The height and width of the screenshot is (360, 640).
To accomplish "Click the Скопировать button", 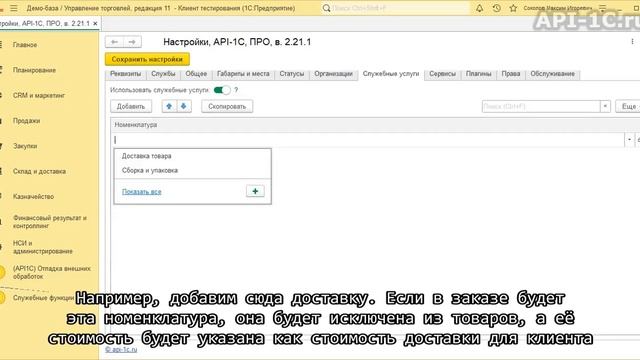I will 227,106.
